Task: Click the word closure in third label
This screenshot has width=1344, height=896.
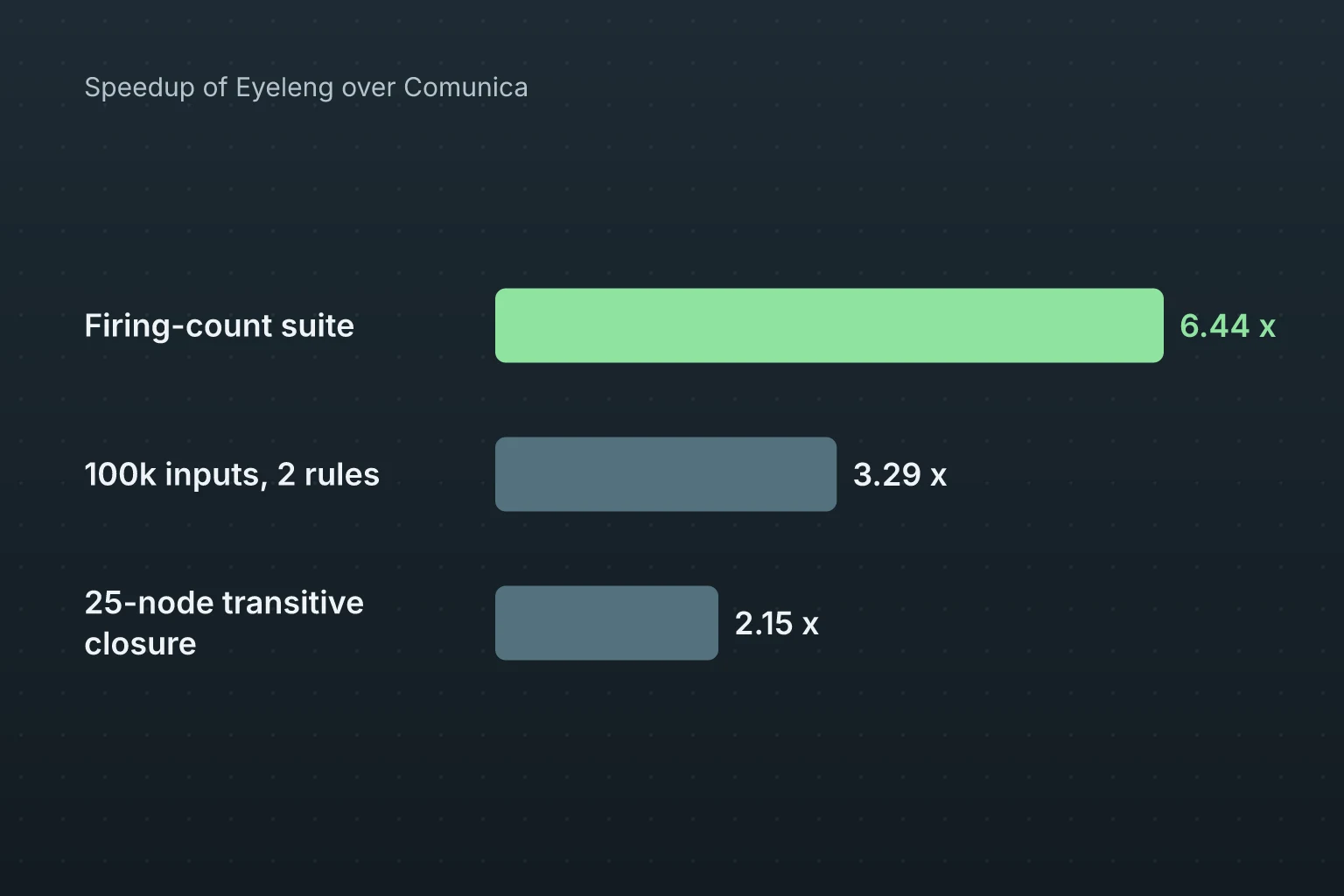Action: 140,643
